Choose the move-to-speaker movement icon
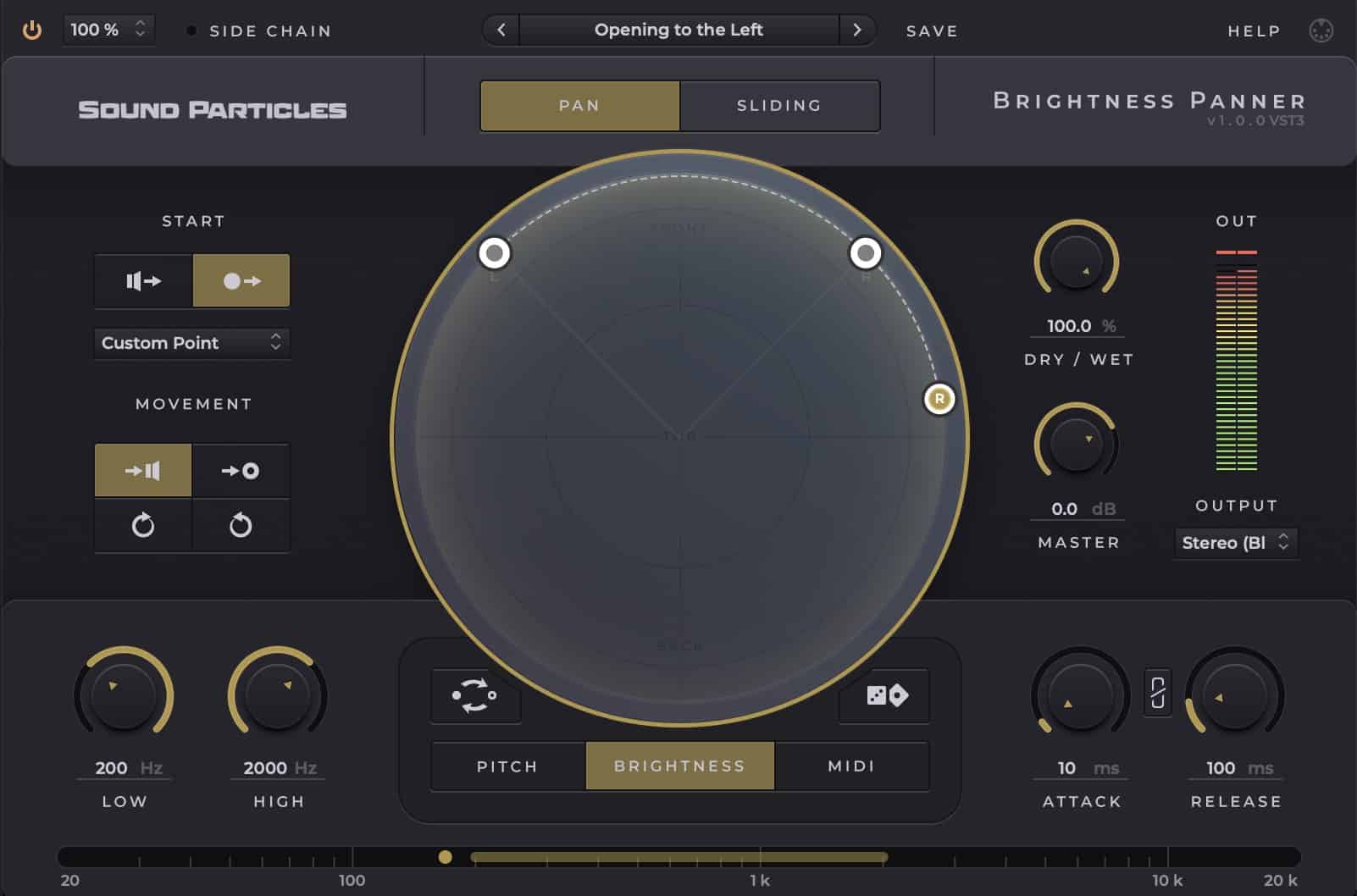The height and width of the screenshot is (896, 1357). [x=143, y=470]
